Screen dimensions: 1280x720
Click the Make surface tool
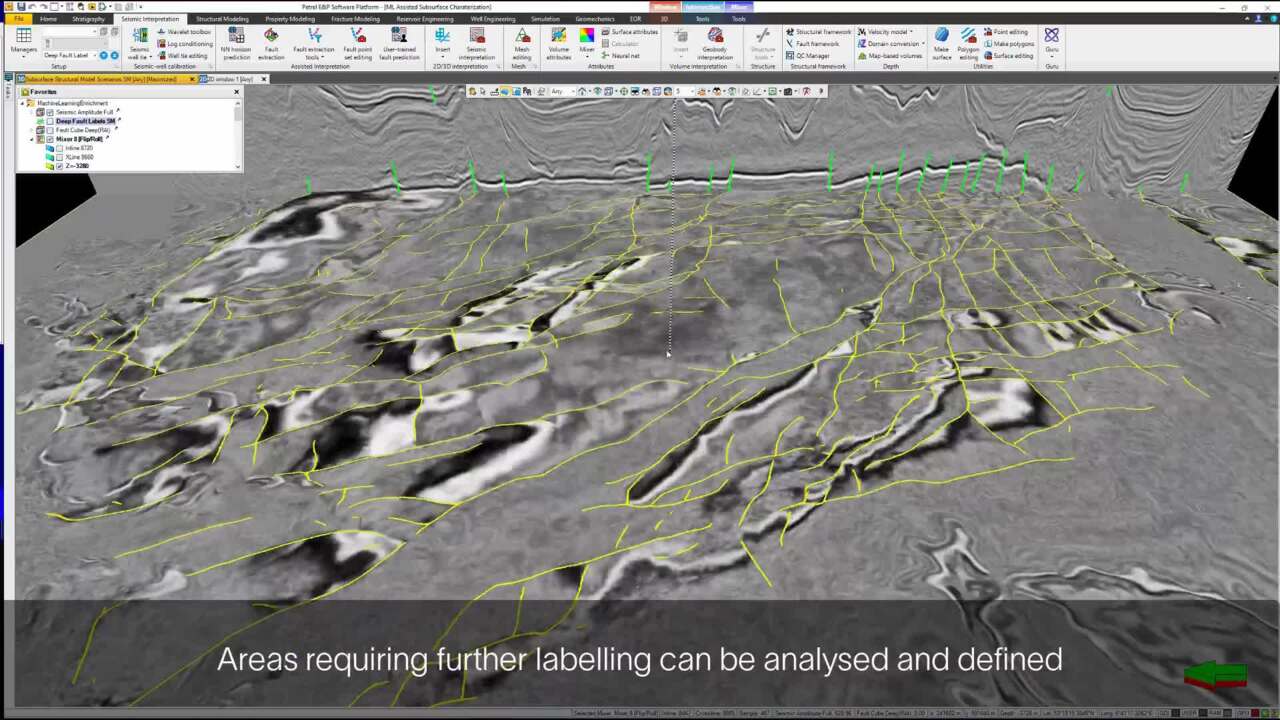click(942, 44)
